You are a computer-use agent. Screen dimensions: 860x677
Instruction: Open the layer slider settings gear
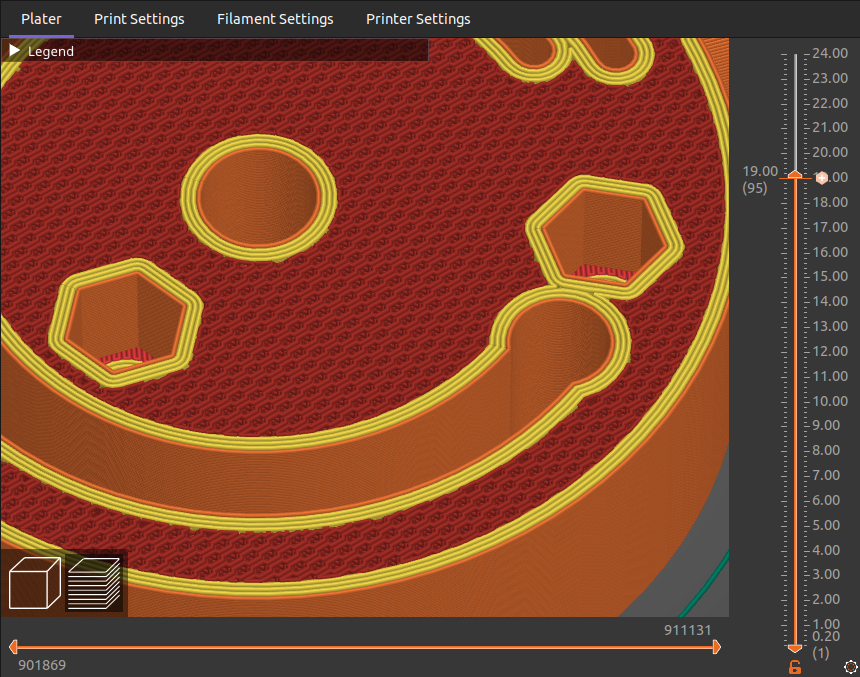point(850,667)
